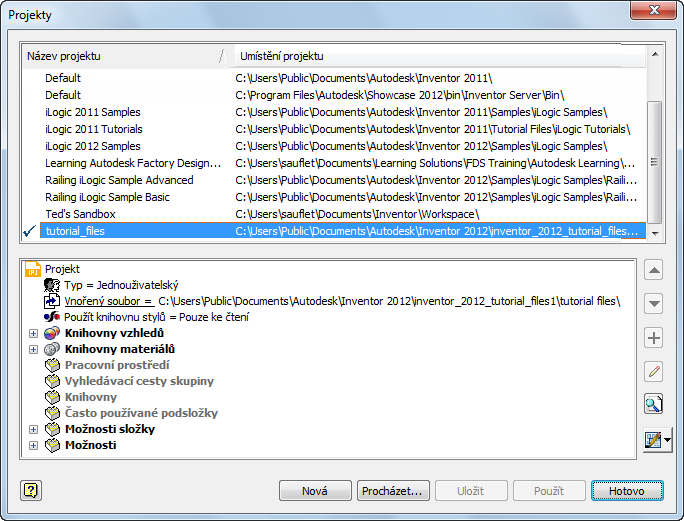
Task: Select the Často používané podsložky label
Action: (141, 413)
